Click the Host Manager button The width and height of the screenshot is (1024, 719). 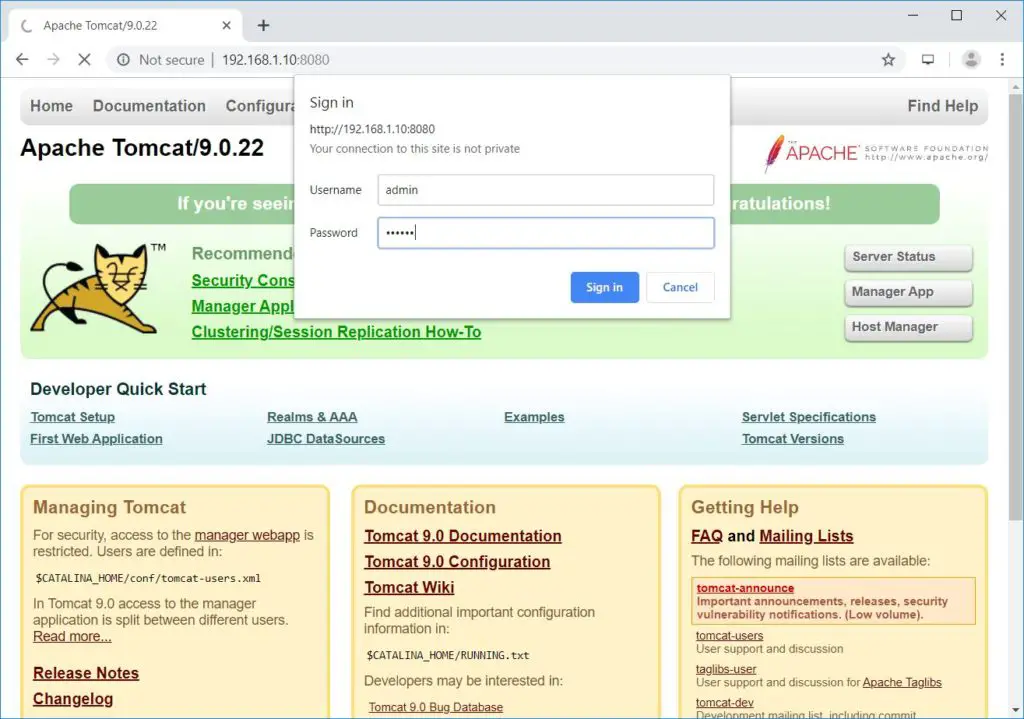(x=908, y=327)
